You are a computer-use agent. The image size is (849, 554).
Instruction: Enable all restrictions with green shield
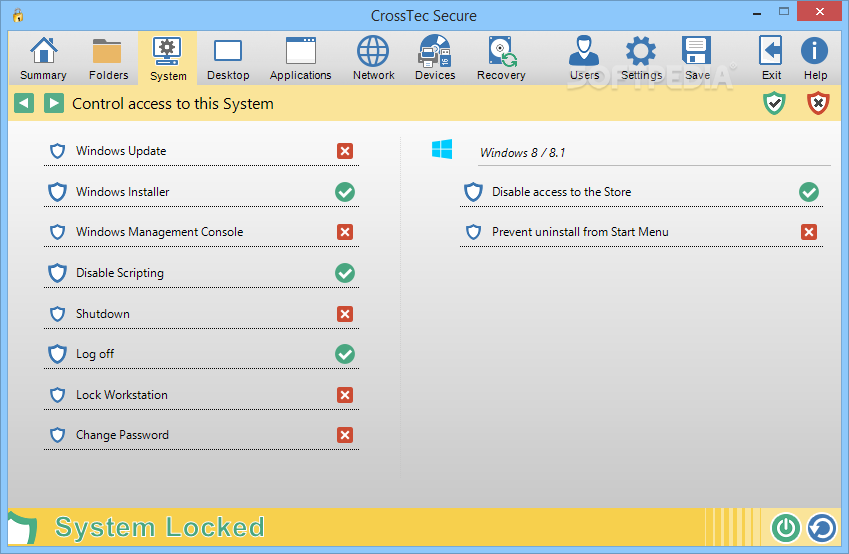pyautogui.click(x=774, y=103)
